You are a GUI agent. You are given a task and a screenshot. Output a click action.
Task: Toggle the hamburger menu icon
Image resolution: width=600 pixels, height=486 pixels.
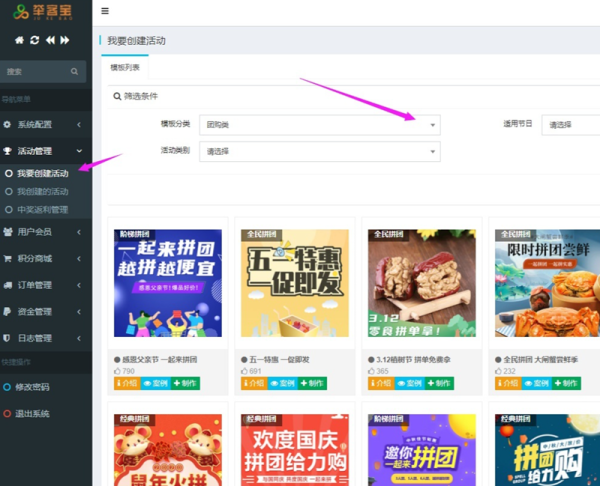[106, 11]
